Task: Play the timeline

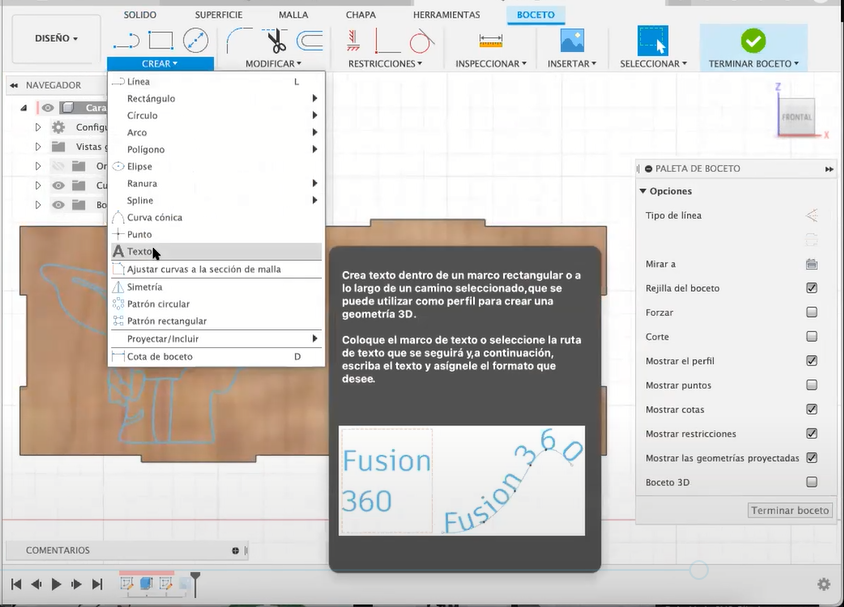Action: pyautogui.click(x=56, y=584)
